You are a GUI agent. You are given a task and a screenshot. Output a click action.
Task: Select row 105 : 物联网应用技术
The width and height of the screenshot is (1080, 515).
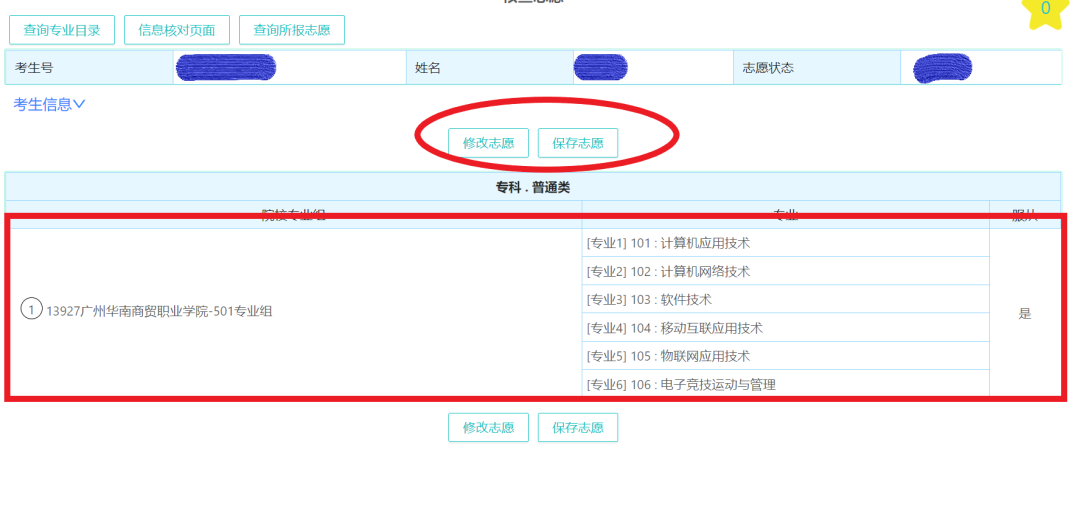coord(785,356)
